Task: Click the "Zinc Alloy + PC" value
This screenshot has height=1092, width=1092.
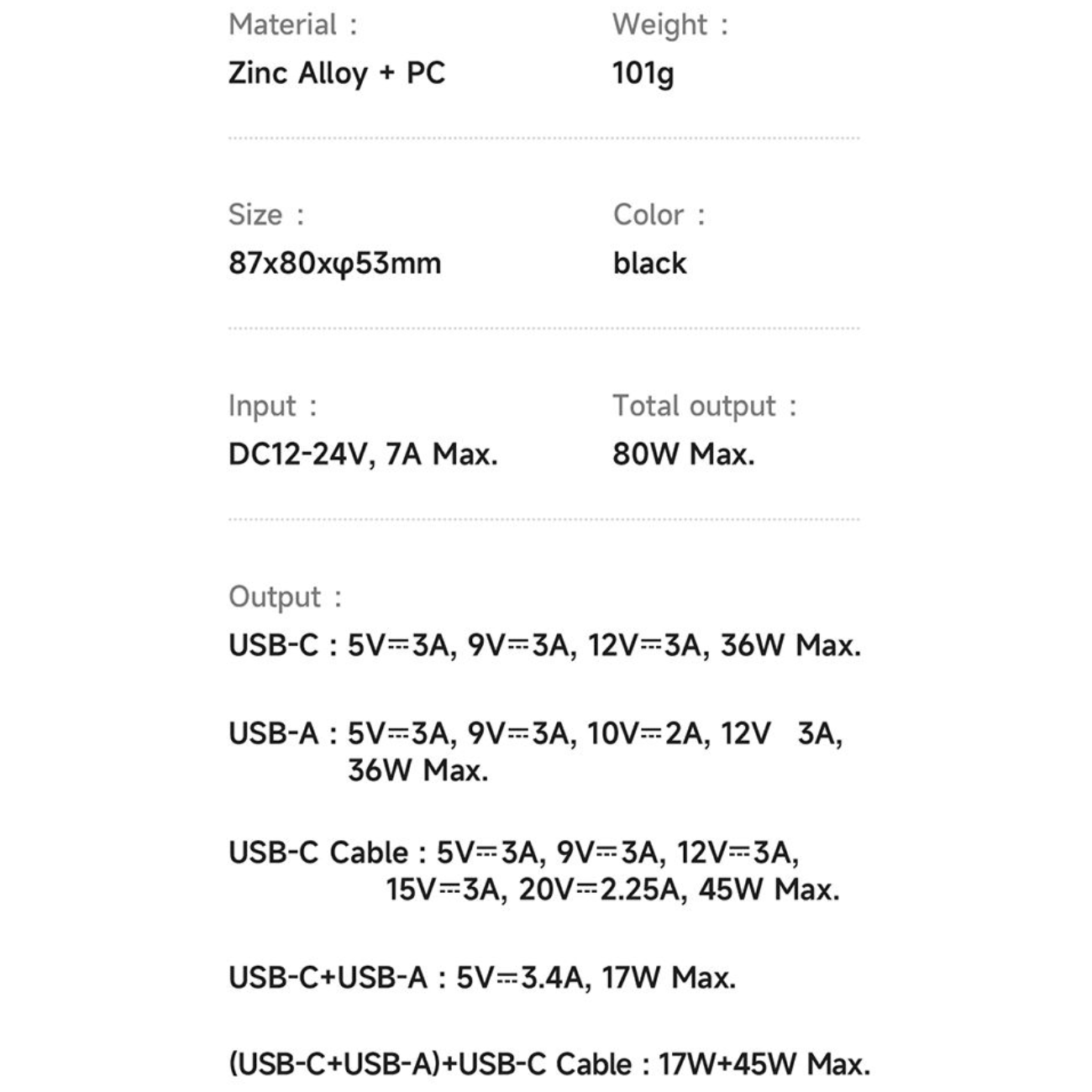Action: (336, 73)
